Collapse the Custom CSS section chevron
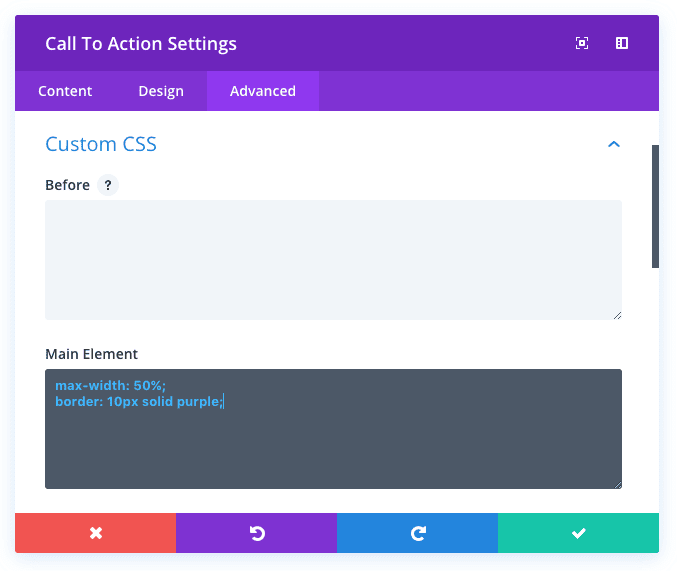 (614, 145)
